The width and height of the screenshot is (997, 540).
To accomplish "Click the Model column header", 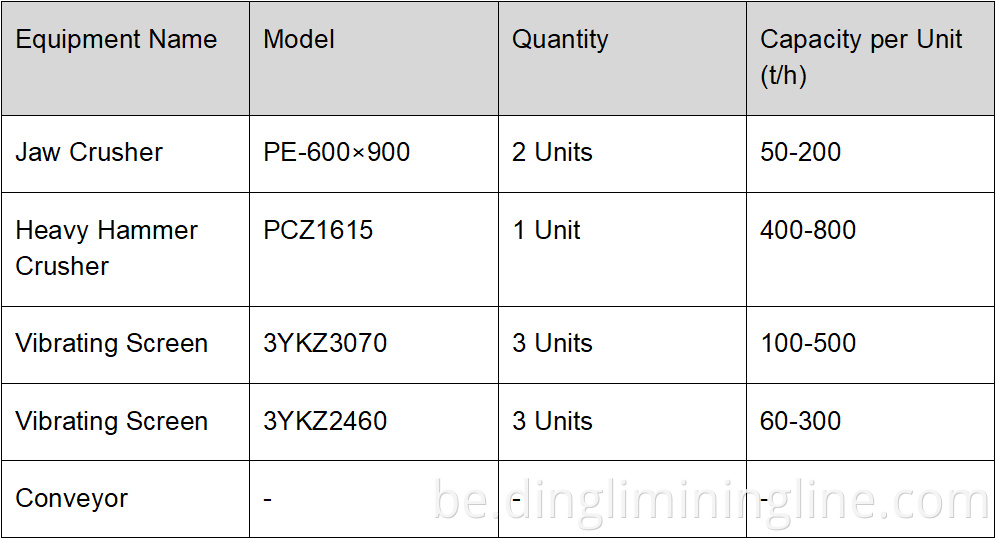I will coord(299,40).
